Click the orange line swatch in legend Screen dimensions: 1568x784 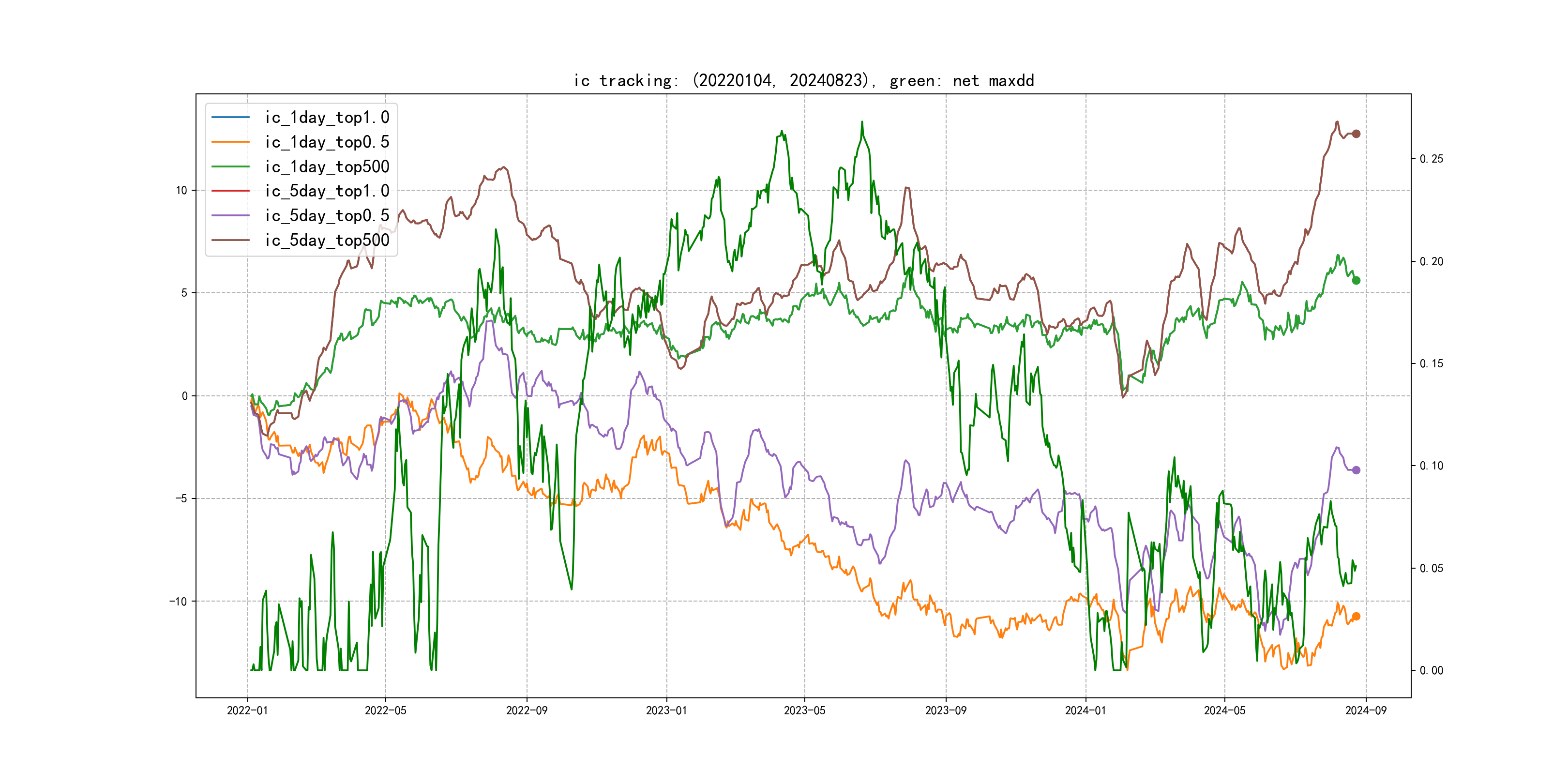(x=230, y=142)
